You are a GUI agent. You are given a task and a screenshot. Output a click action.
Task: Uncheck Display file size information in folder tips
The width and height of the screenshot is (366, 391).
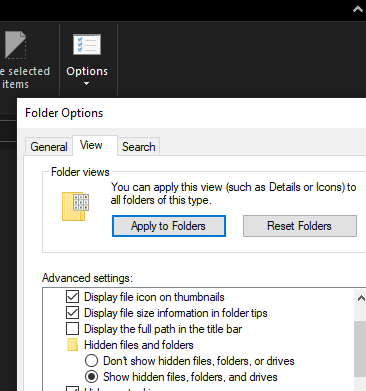coord(72,313)
